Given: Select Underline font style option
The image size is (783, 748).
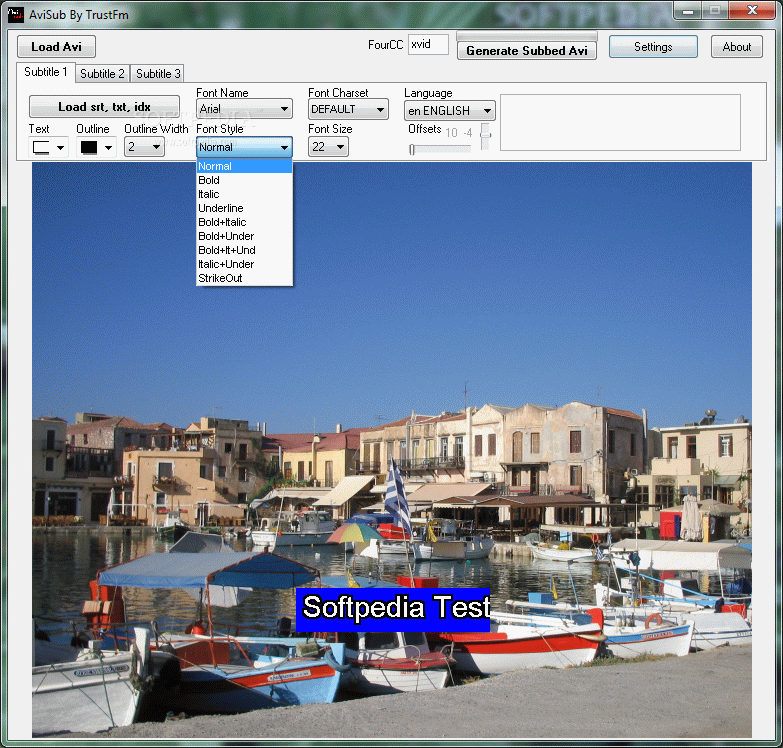Looking at the screenshot, I should [244, 208].
